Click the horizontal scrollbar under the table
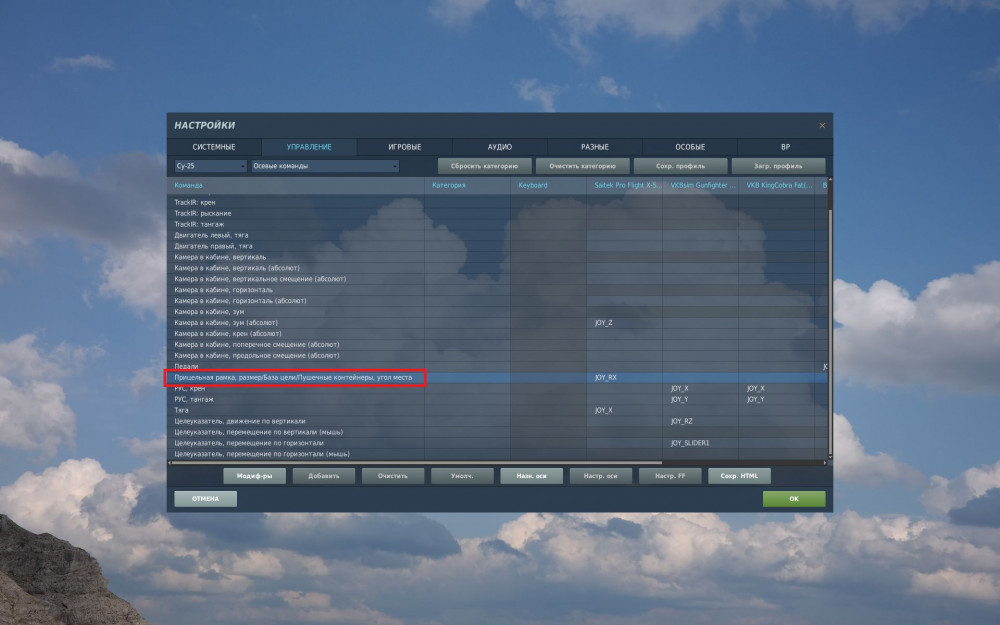The height and width of the screenshot is (625, 1000). pos(415,463)
